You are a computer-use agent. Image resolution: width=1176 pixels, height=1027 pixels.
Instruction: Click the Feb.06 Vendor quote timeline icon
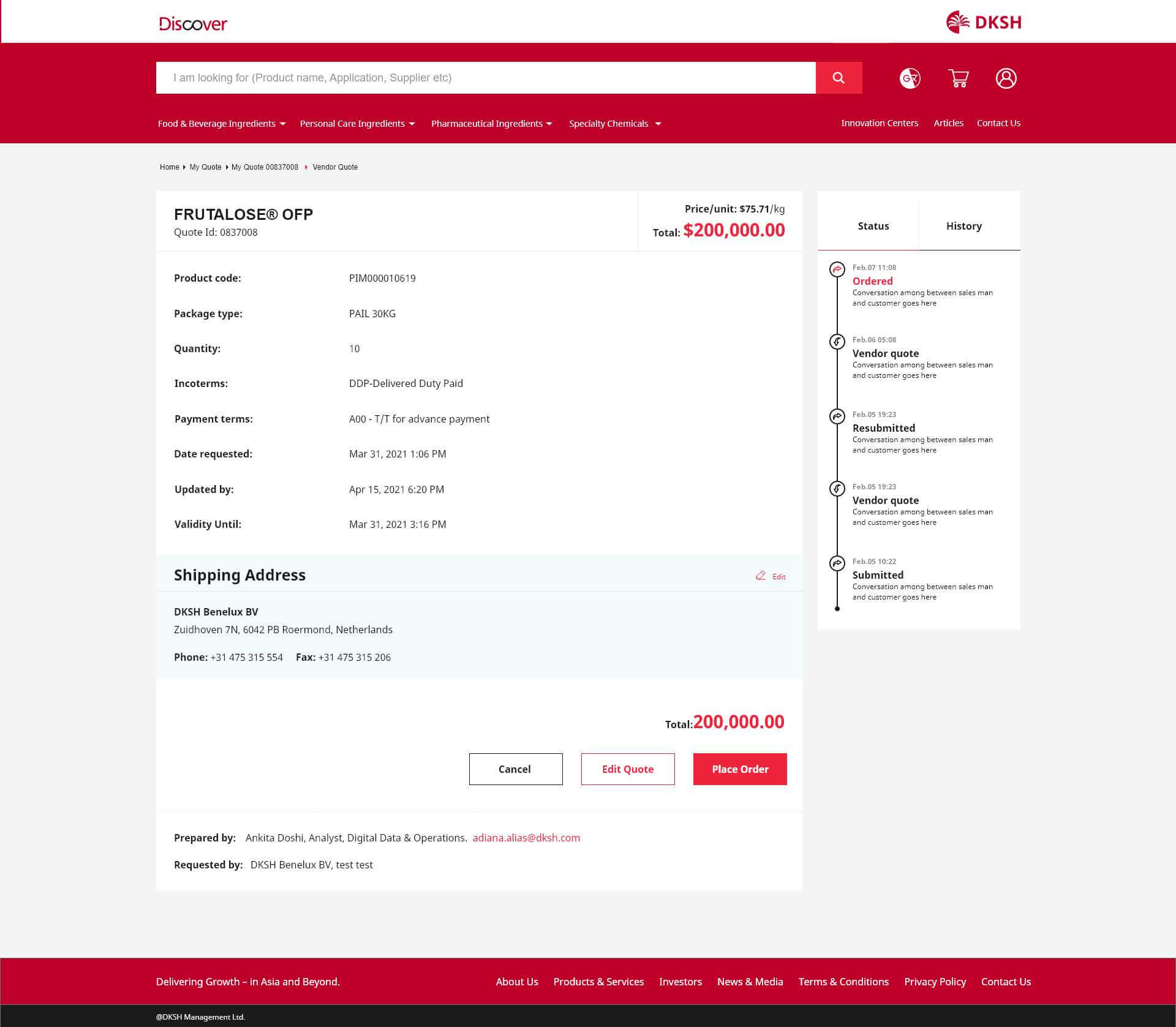tap(837, 341)
